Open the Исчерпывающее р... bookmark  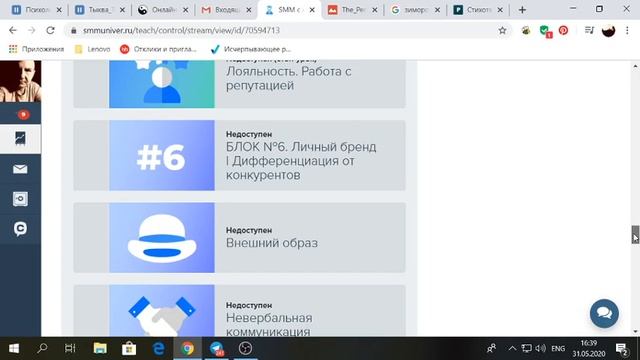(x=251, y=49)
